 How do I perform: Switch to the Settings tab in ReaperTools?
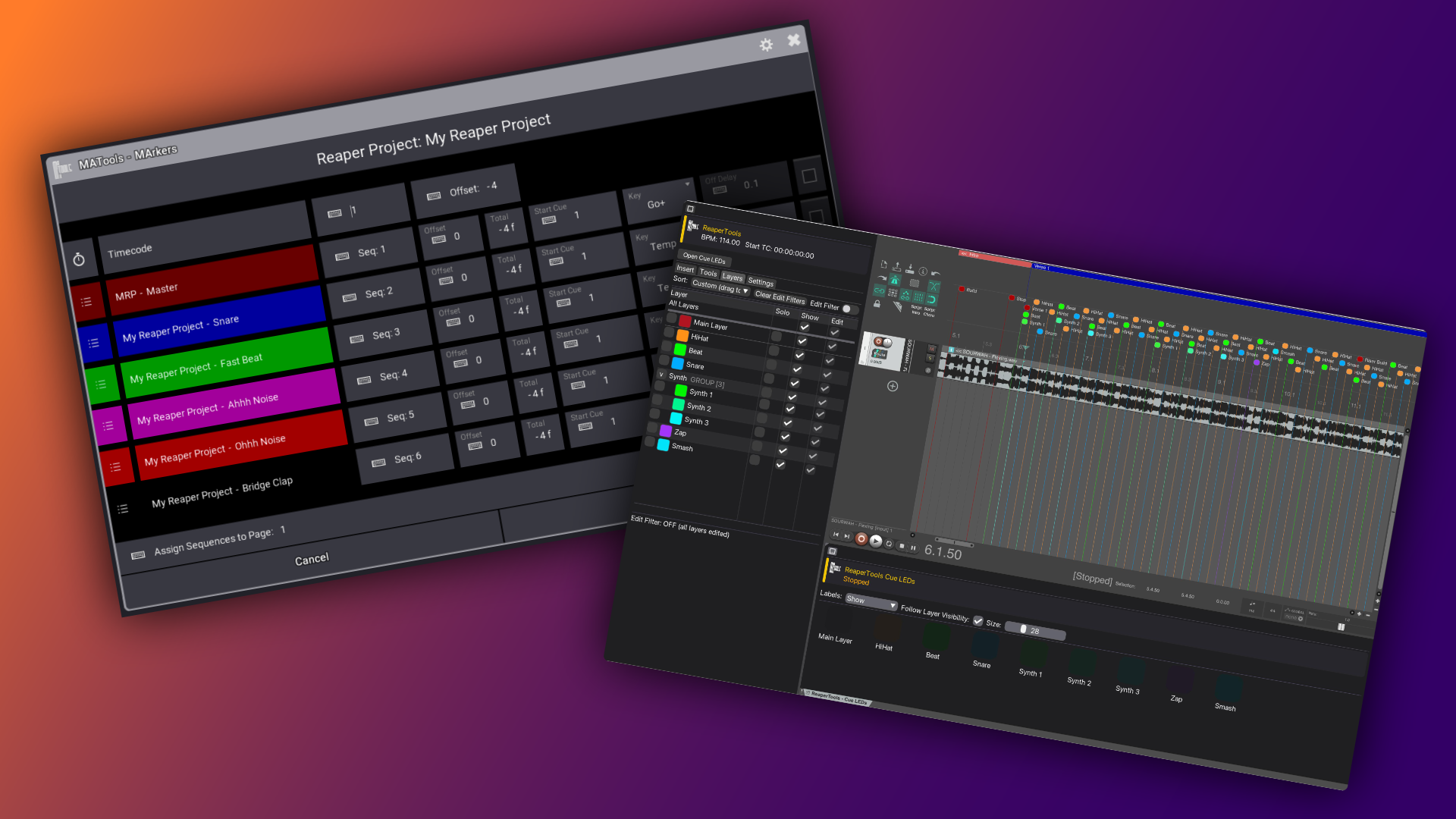[761, 282]
